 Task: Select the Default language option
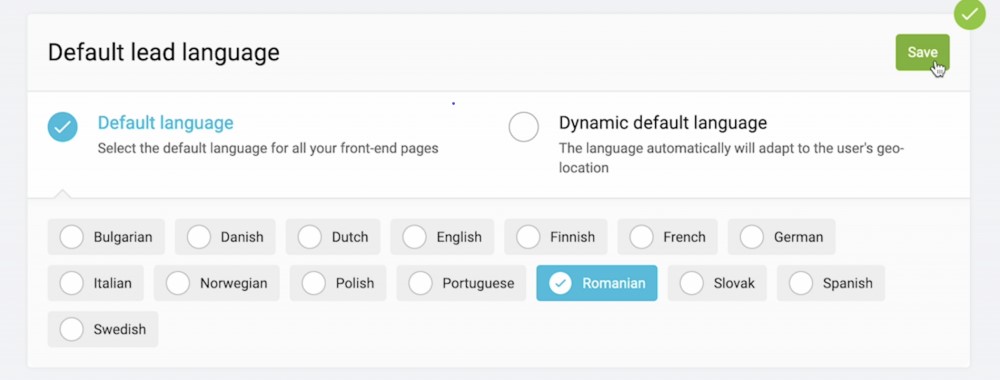[62, 127]
